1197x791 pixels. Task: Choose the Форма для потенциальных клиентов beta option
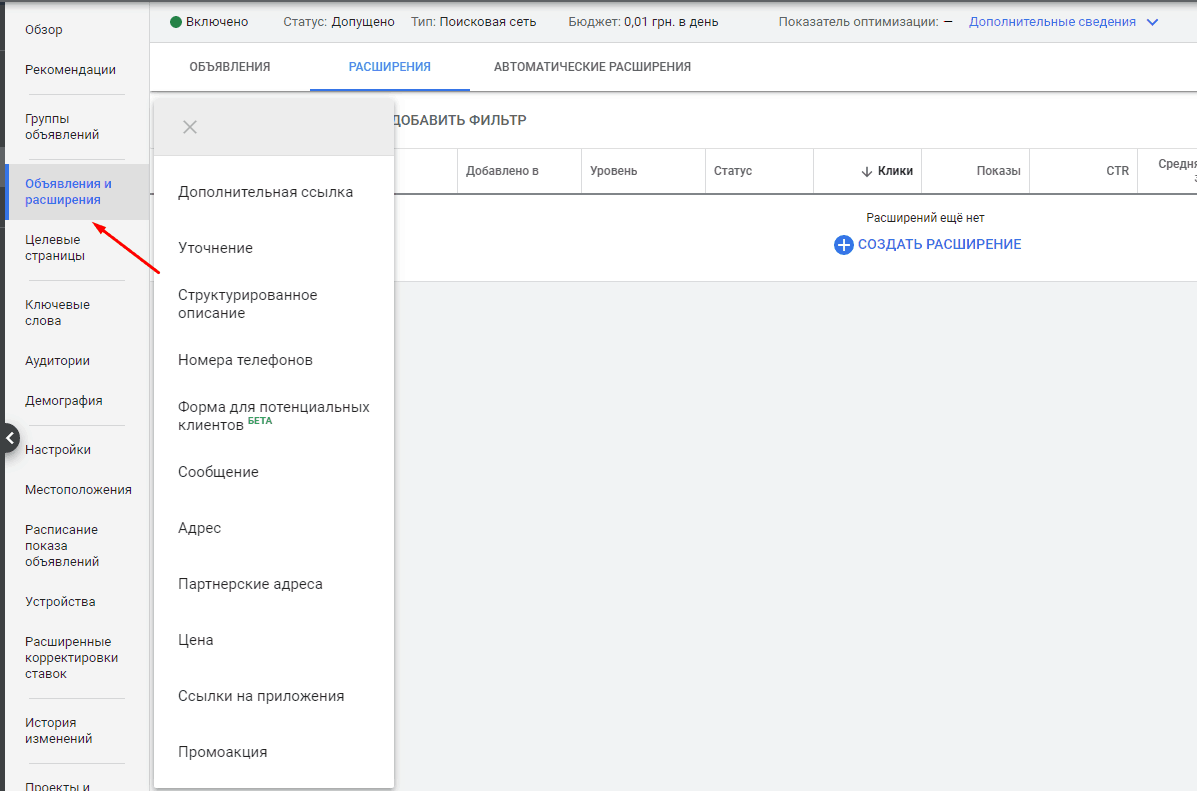coord(274,415)
